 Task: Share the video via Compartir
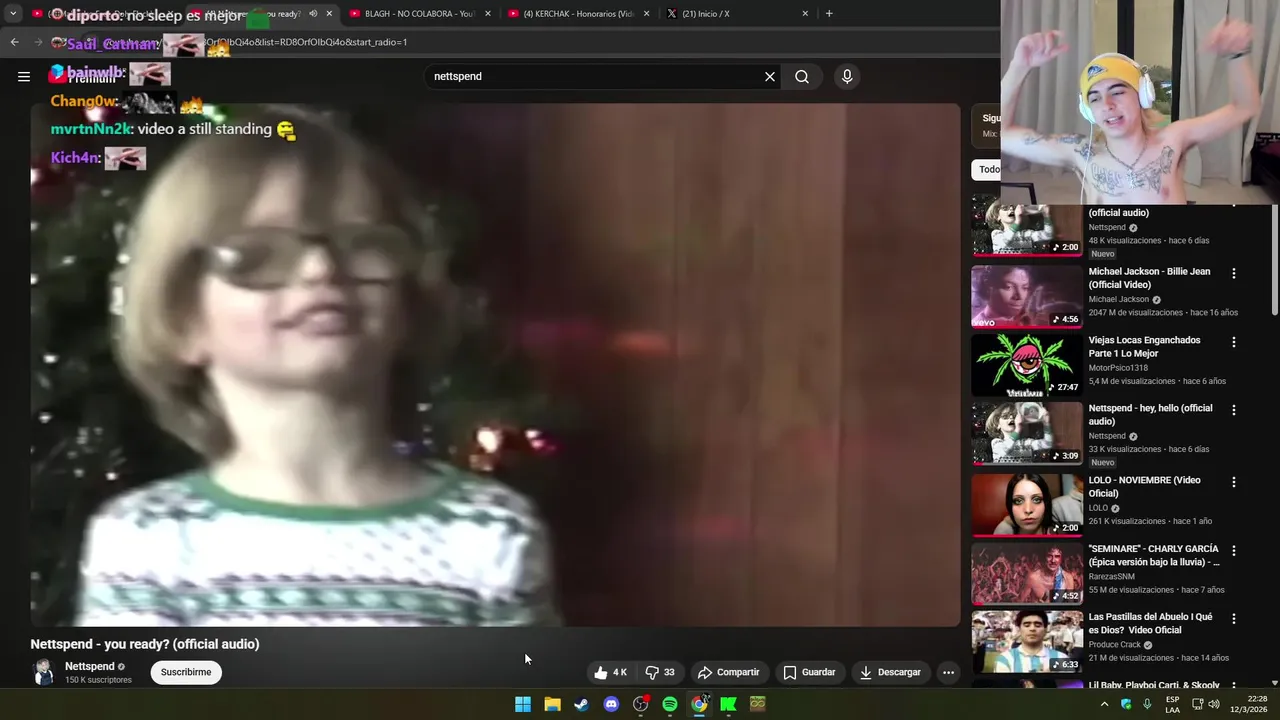point(729,672)
